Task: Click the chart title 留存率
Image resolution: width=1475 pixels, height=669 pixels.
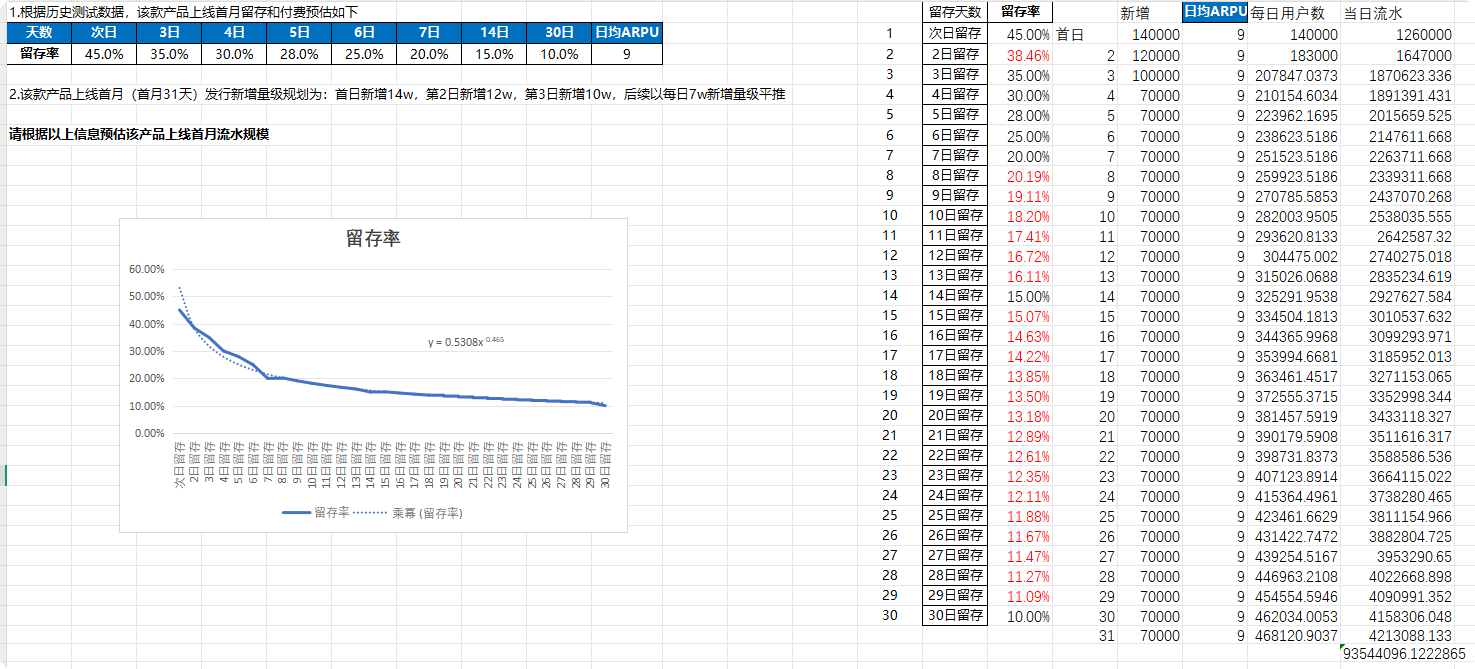Action: (373, 238)
